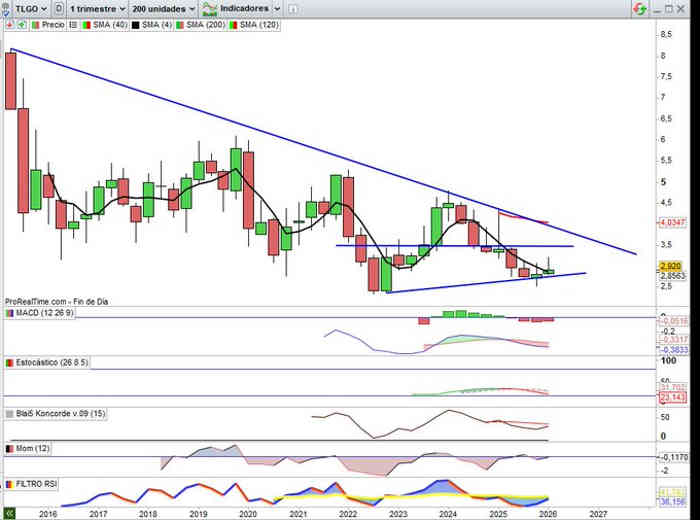
Task: Open the TLGO ticker symbol dropdown
Action: [x=25, y=8]
